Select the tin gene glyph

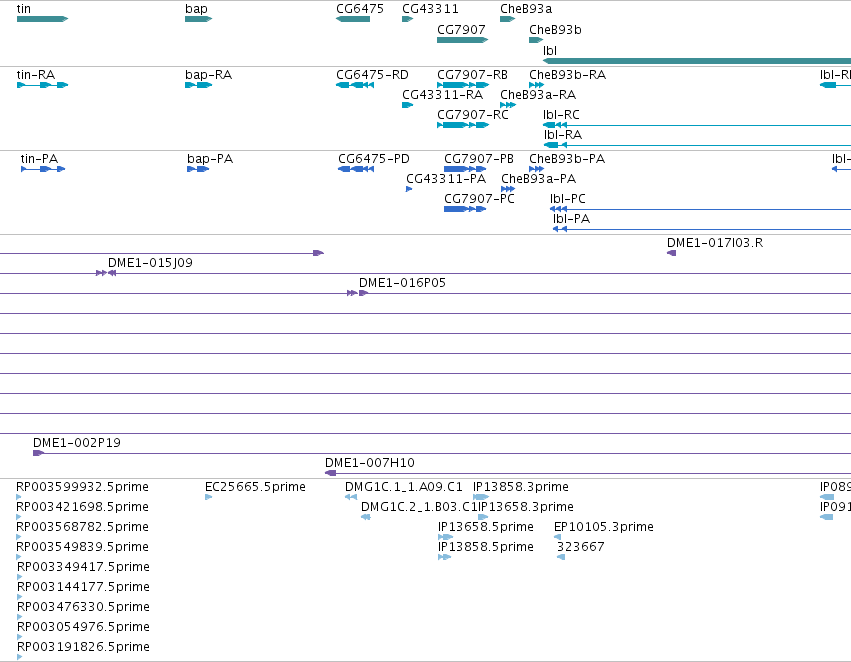pyautogui.click(x=42, y=19)
